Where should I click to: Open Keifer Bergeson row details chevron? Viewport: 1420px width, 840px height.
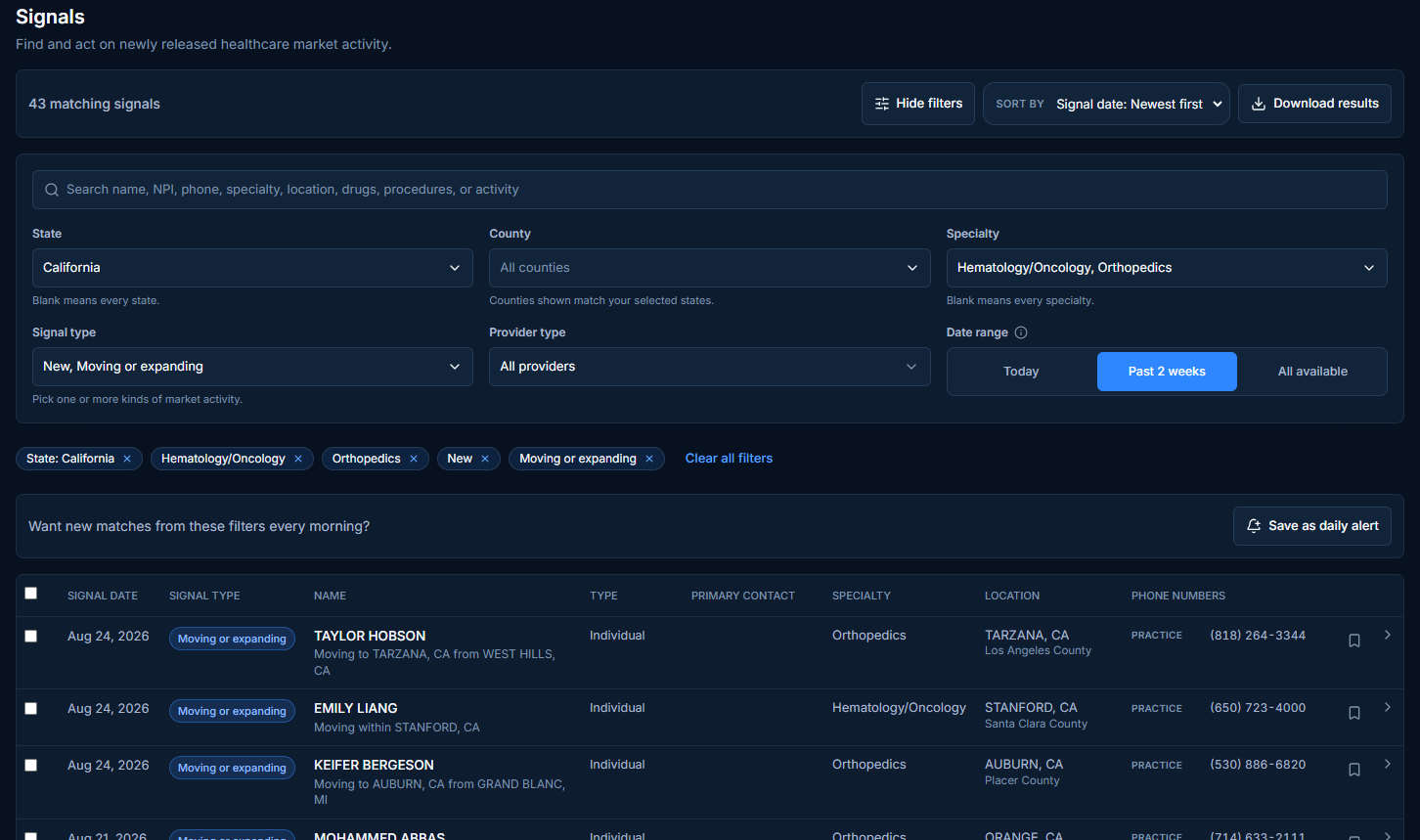1387,764
